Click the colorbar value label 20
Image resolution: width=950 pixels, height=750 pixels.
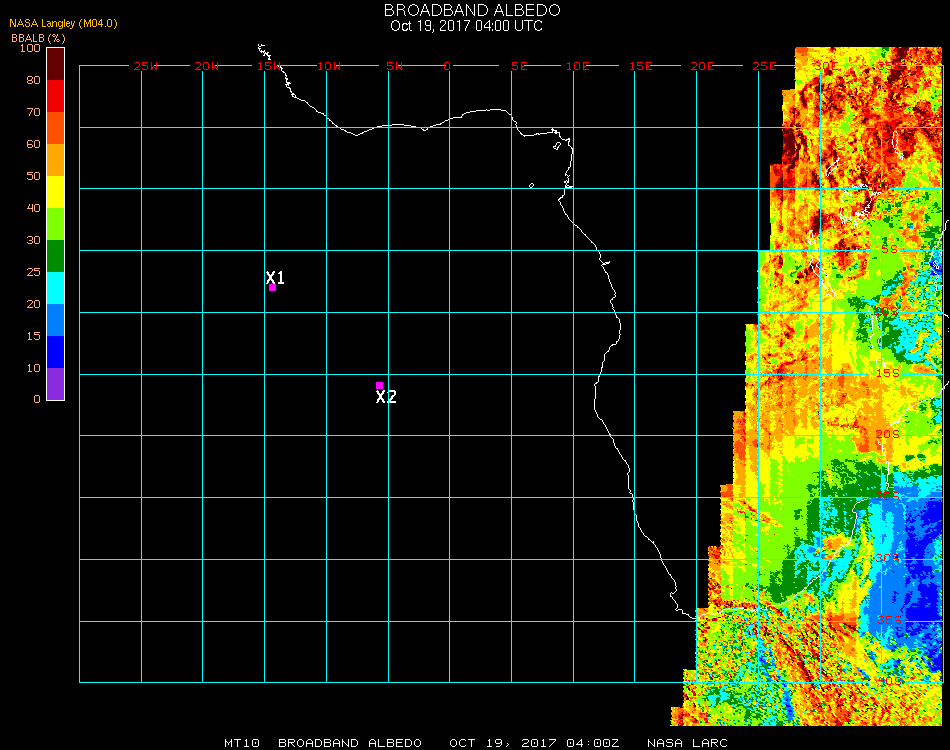[x=33, y=304]
